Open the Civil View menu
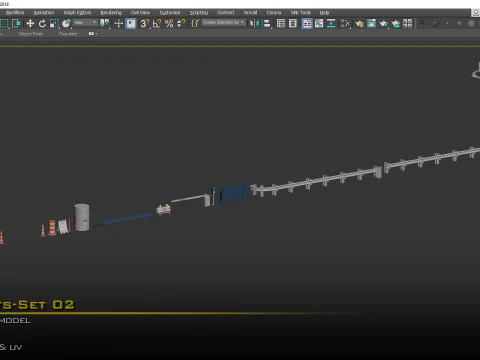The width and height of the screenshot is (480, 360). (140, 13)
